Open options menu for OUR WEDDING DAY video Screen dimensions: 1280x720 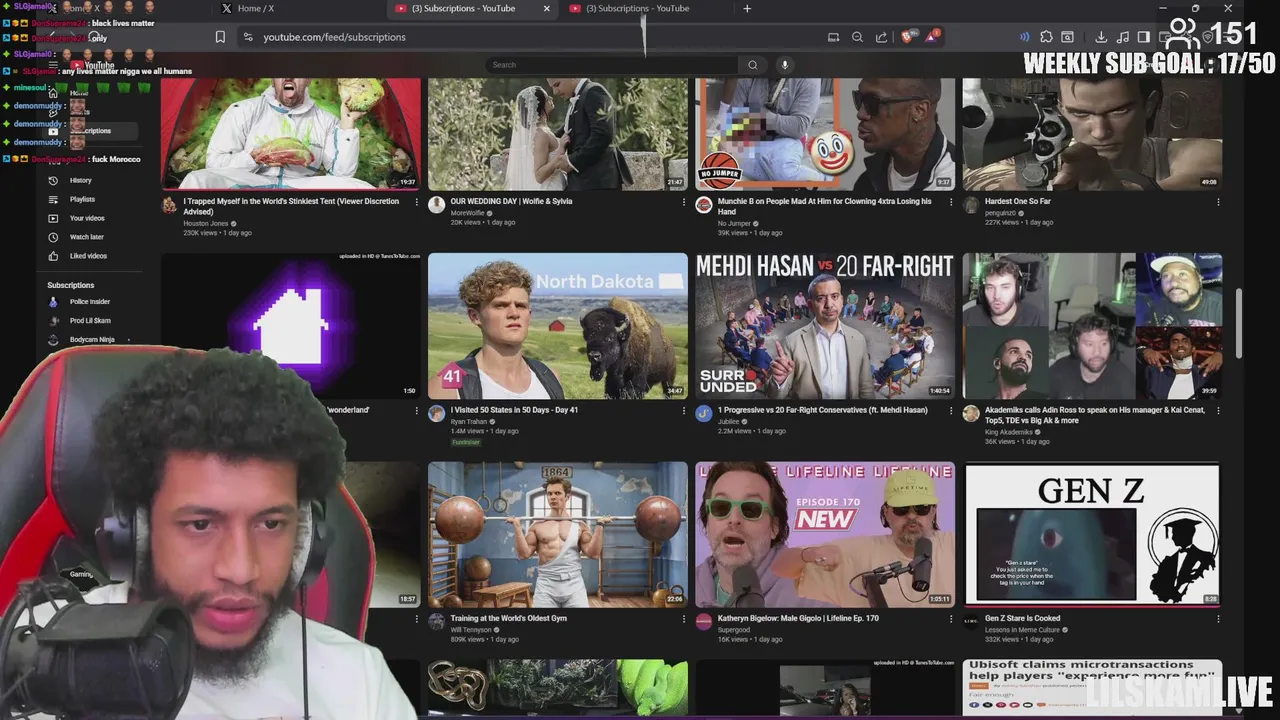(684, 202)
